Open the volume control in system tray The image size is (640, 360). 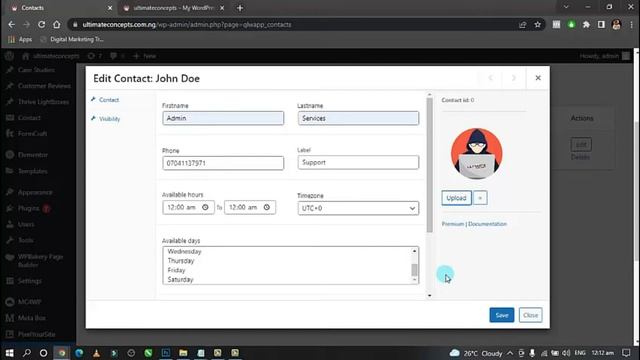(566, 353)
